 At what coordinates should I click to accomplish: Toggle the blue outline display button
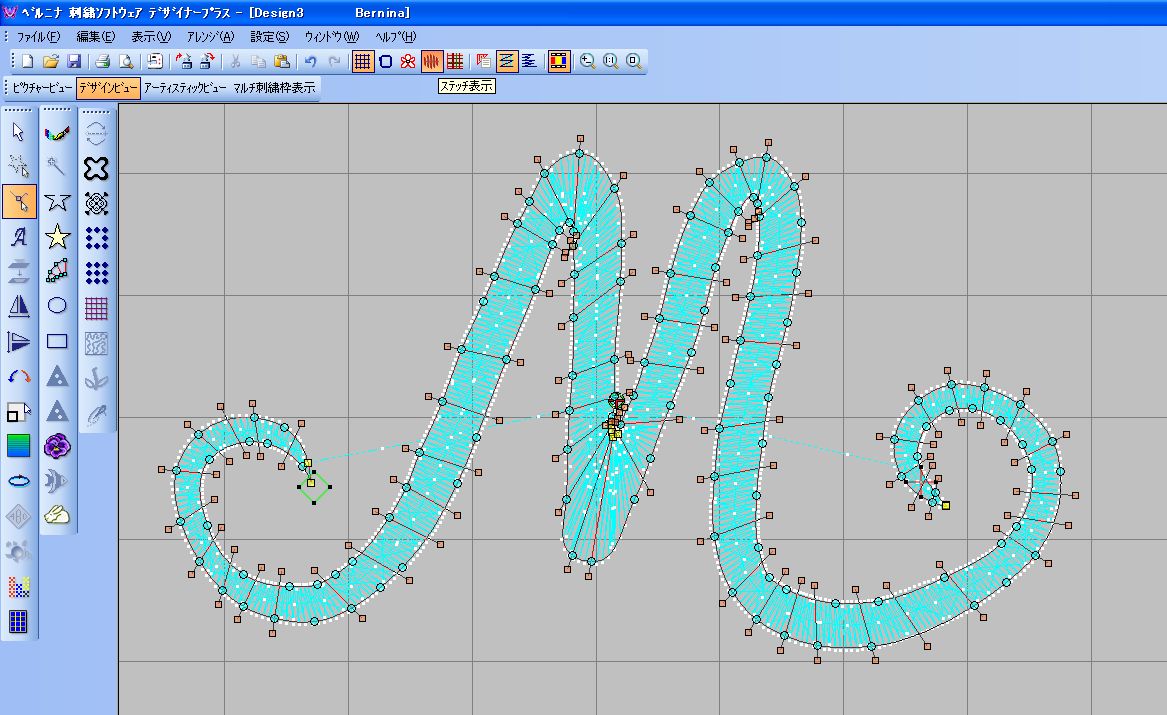pos(386,61)
